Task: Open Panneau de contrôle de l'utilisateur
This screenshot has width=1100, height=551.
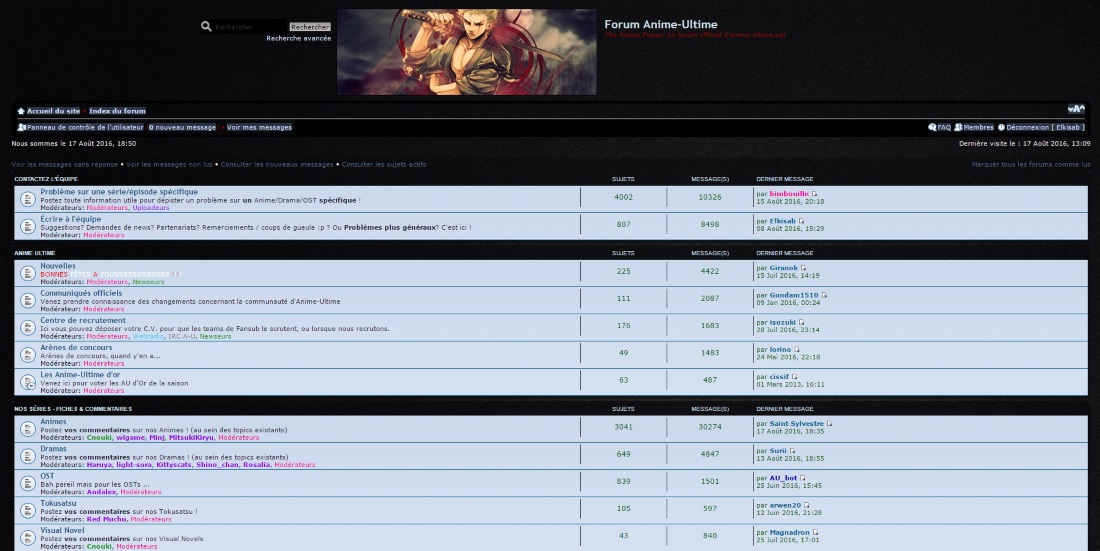Action: 85,127
